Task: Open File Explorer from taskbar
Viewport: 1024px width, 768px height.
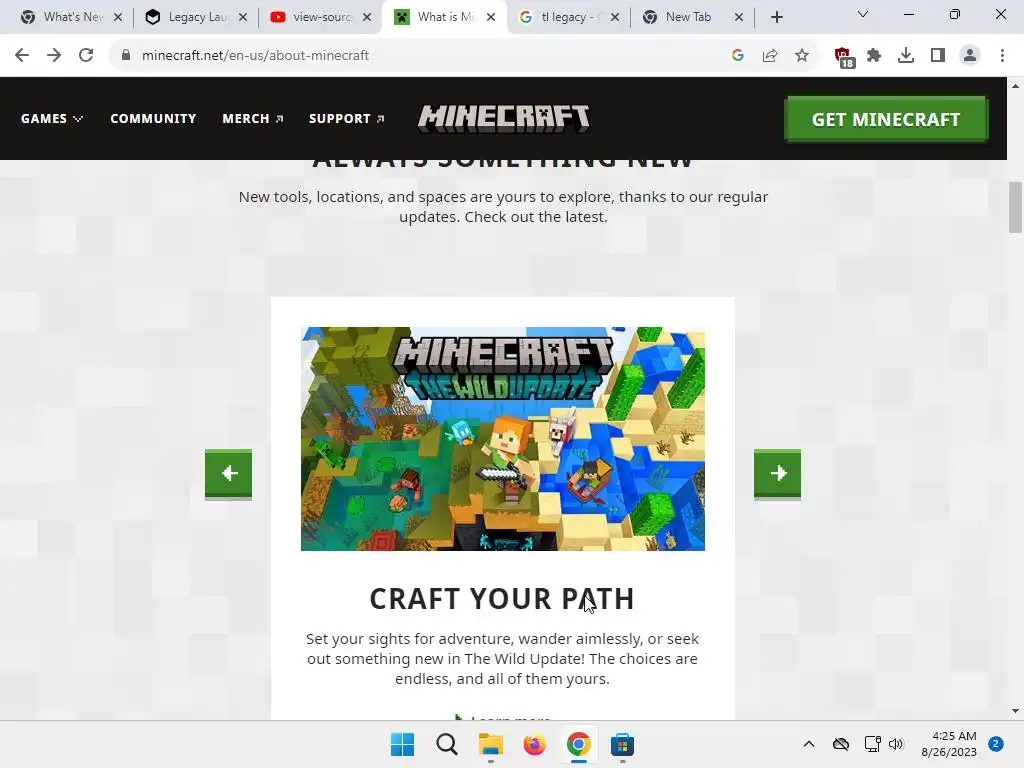Action: point(490,744)
